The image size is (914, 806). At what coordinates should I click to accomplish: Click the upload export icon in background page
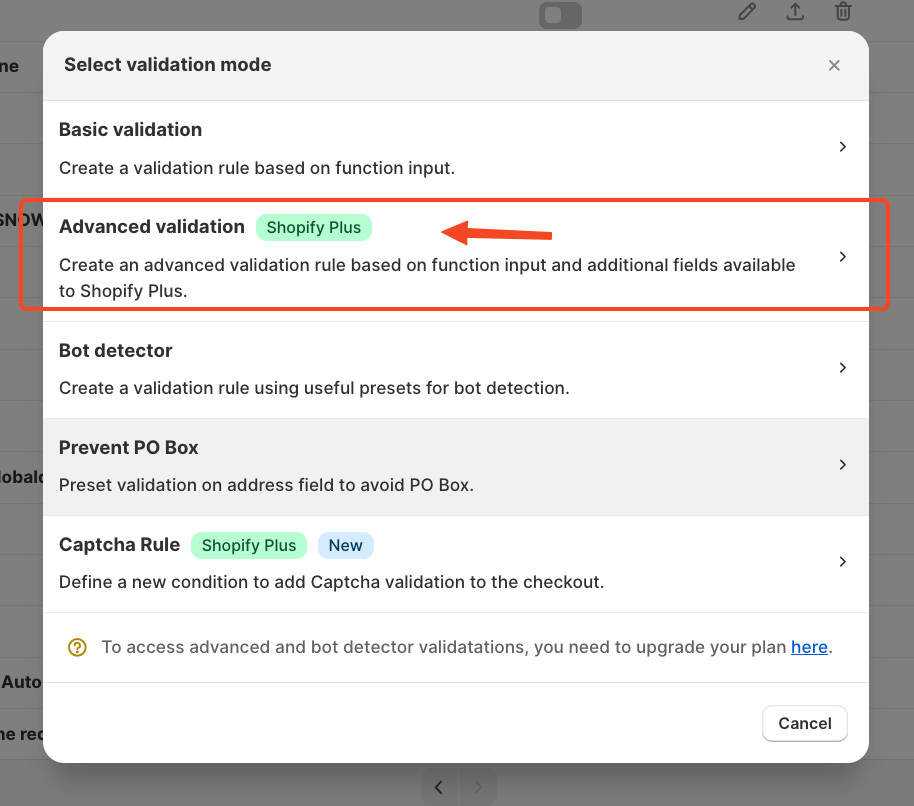795,12
